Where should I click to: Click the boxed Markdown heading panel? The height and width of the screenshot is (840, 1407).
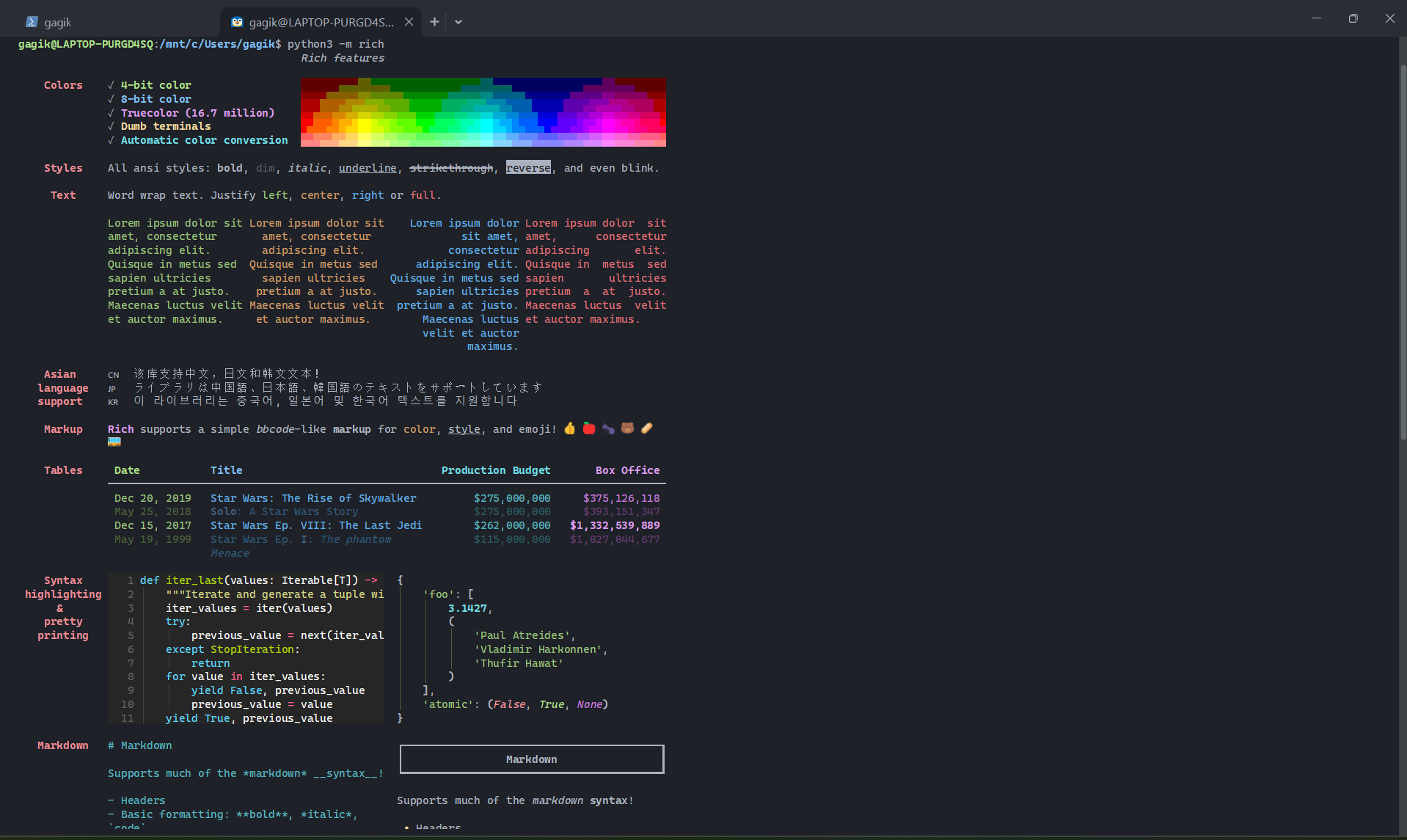click(532, 759)
